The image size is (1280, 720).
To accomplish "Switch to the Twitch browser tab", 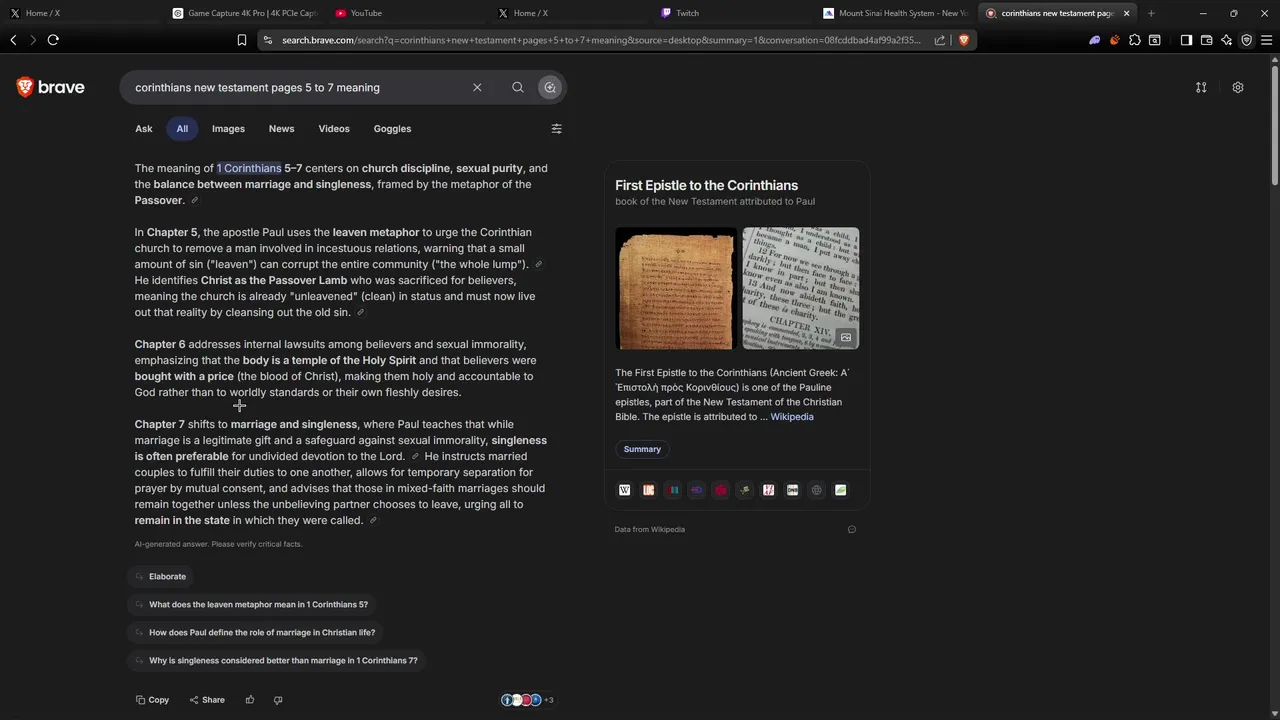I will (730, 13).
